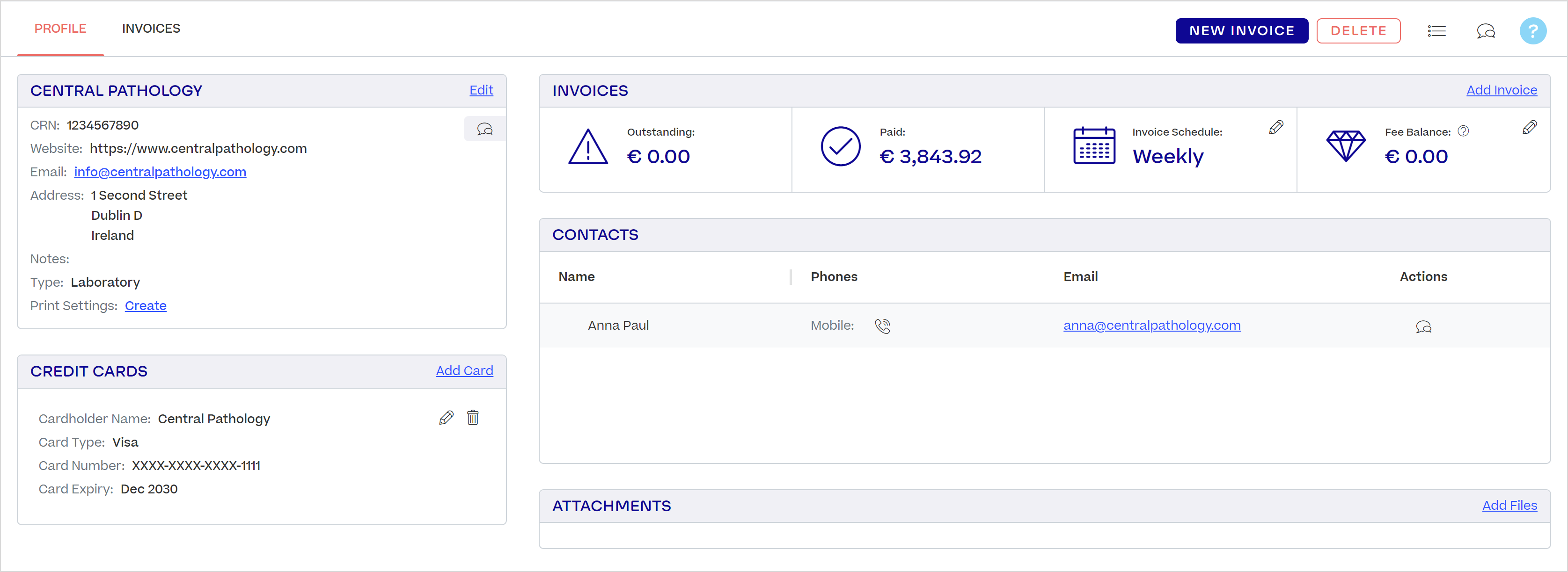1568x572 pixels.
Task: Select the Profile tab
Action: pos(60,29)
